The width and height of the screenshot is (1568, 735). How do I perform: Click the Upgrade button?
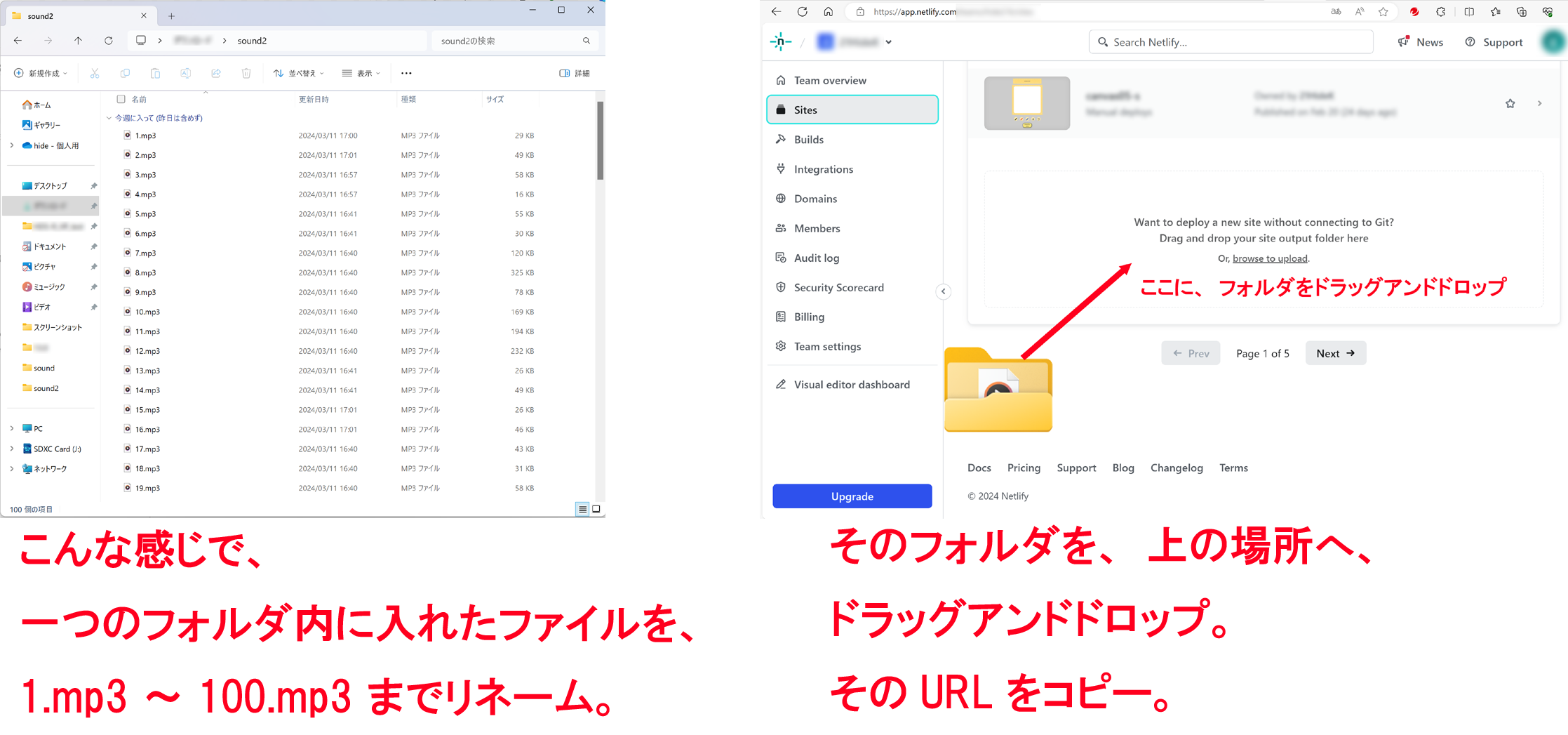pyautogui.click(x=851, y=496)
